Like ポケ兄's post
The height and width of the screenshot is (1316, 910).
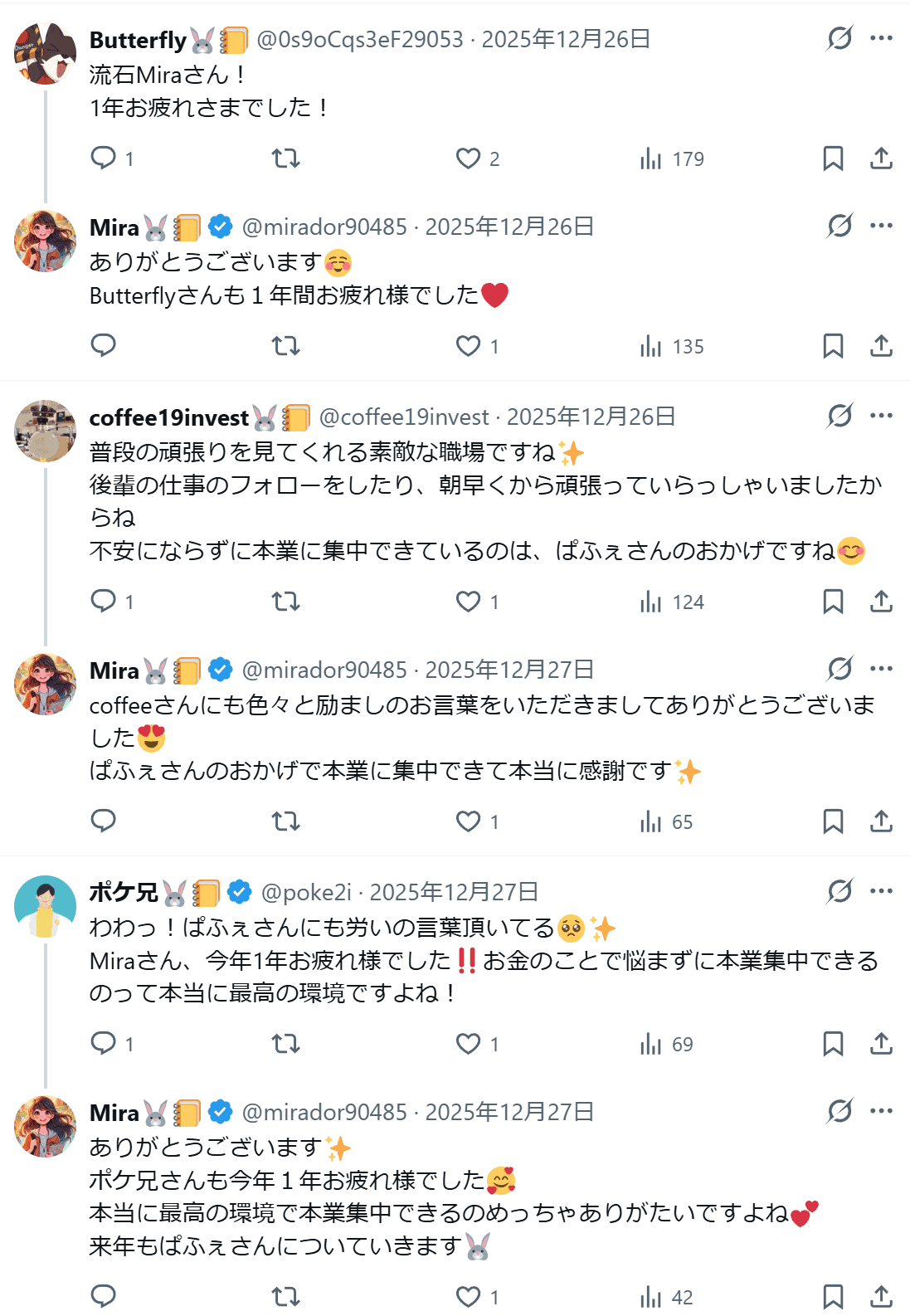[x=469, y=1044]
